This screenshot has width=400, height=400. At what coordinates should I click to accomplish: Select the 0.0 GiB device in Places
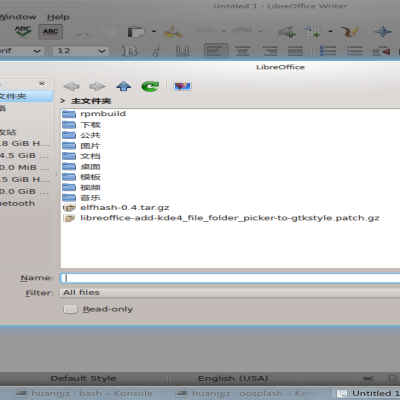(25, 192)
